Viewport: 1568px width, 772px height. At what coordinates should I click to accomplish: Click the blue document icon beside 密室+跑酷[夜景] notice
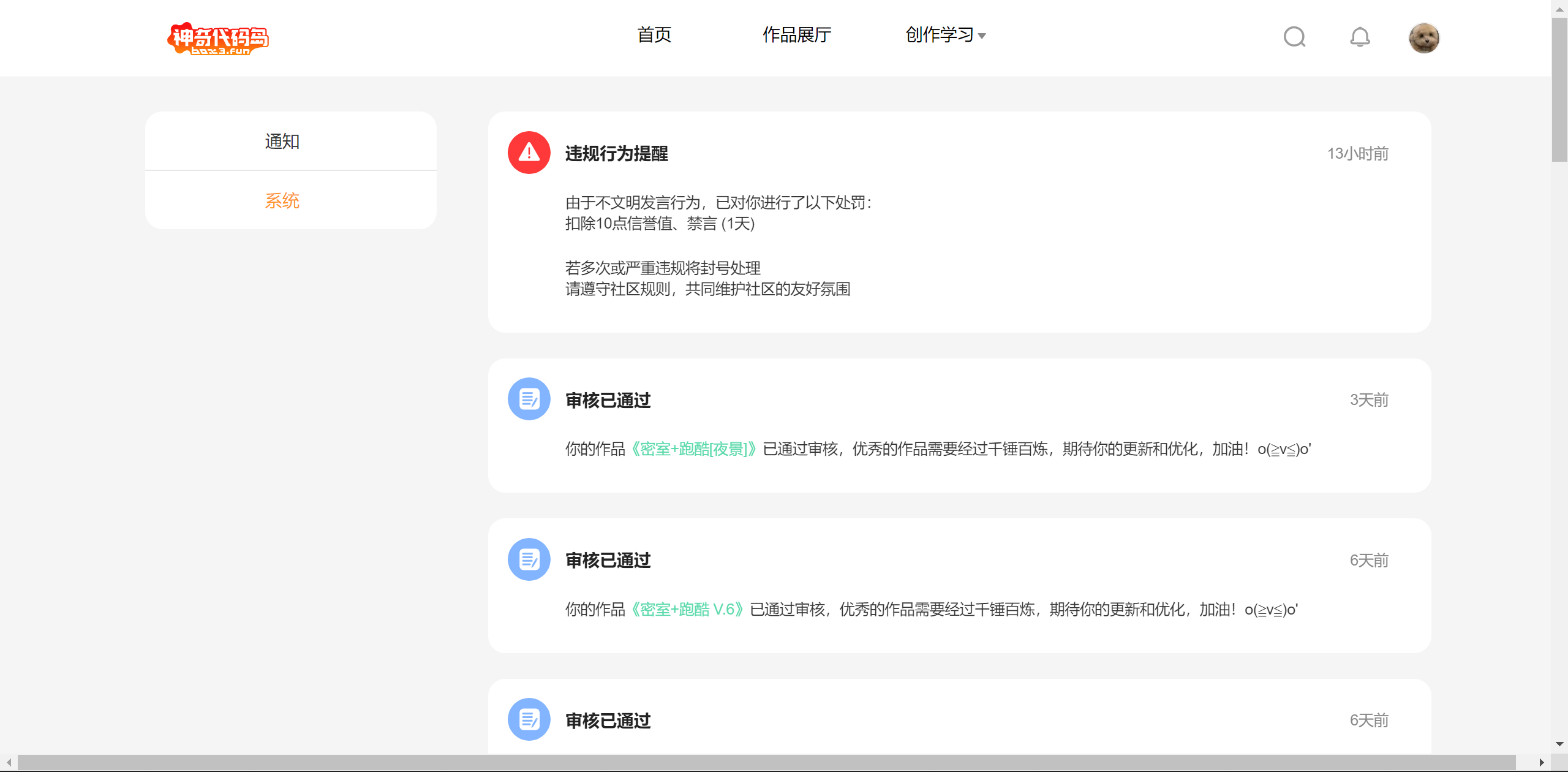point(529,399)
